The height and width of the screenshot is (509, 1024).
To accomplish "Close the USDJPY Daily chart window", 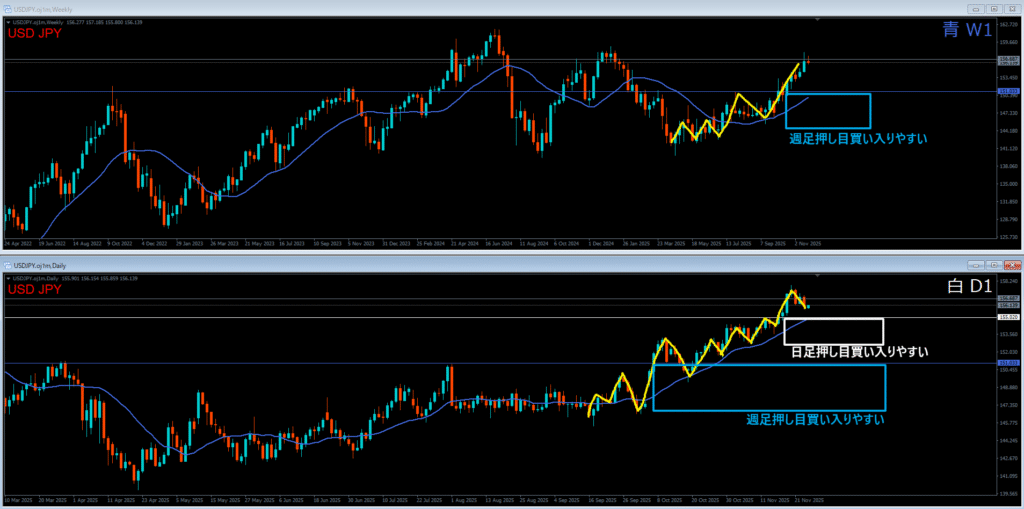I will tap(1011, 266).
